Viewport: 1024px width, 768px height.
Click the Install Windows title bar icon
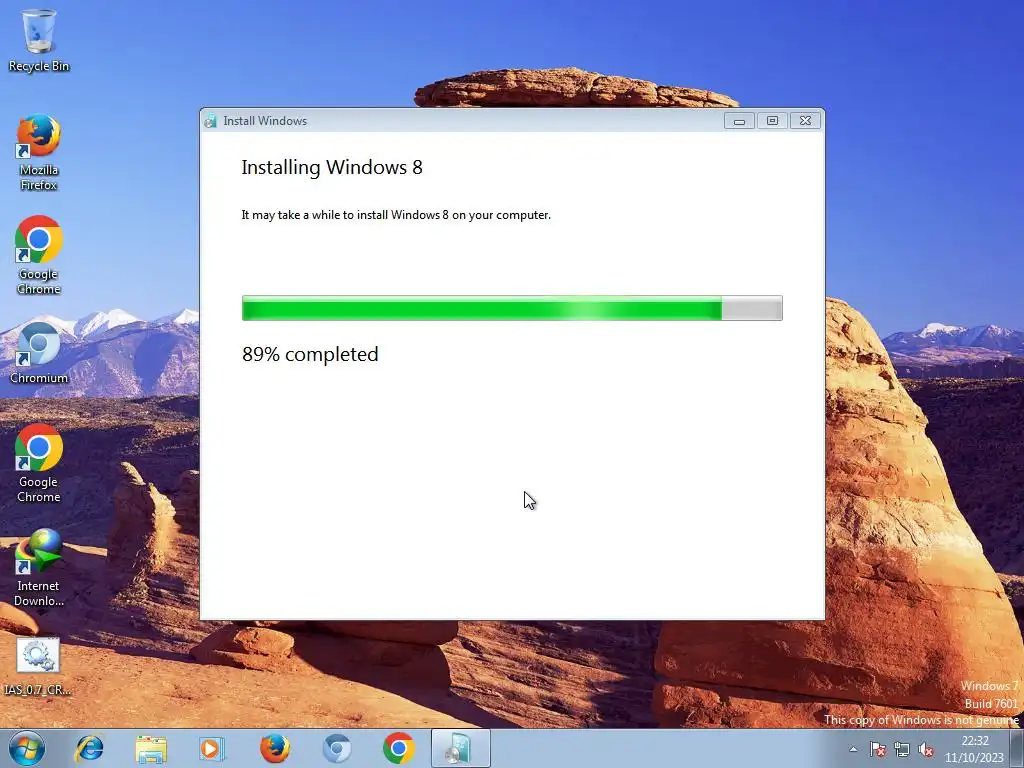click(210, 121)
